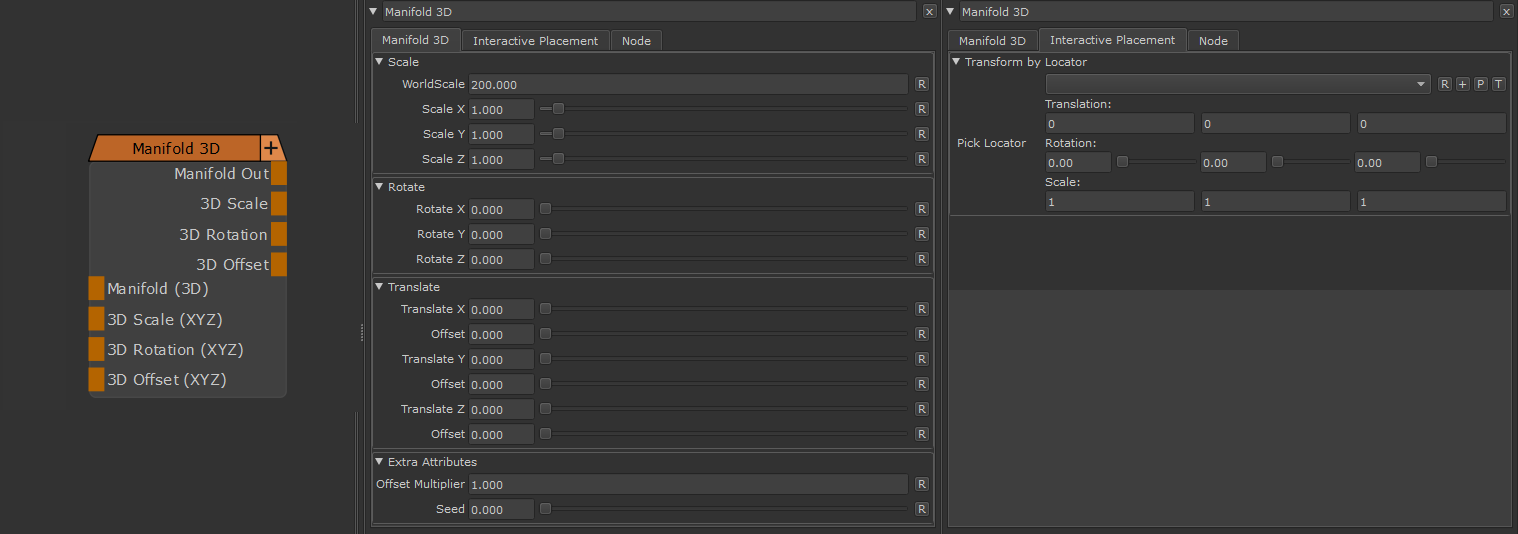Open the Pick Locator dropdown
The width and height of the screenshot is (1518, 534).
tap(1237, 84)
